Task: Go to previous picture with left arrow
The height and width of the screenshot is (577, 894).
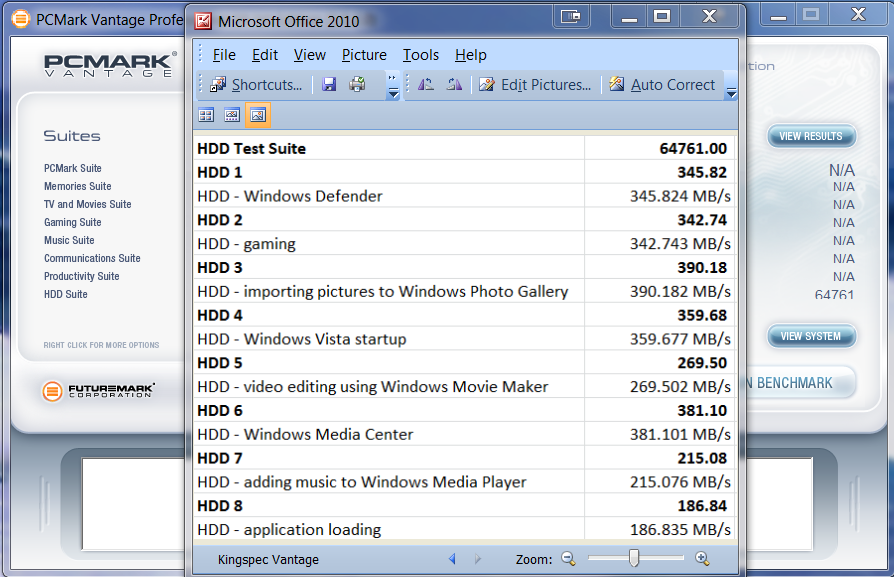Action: 452,559
